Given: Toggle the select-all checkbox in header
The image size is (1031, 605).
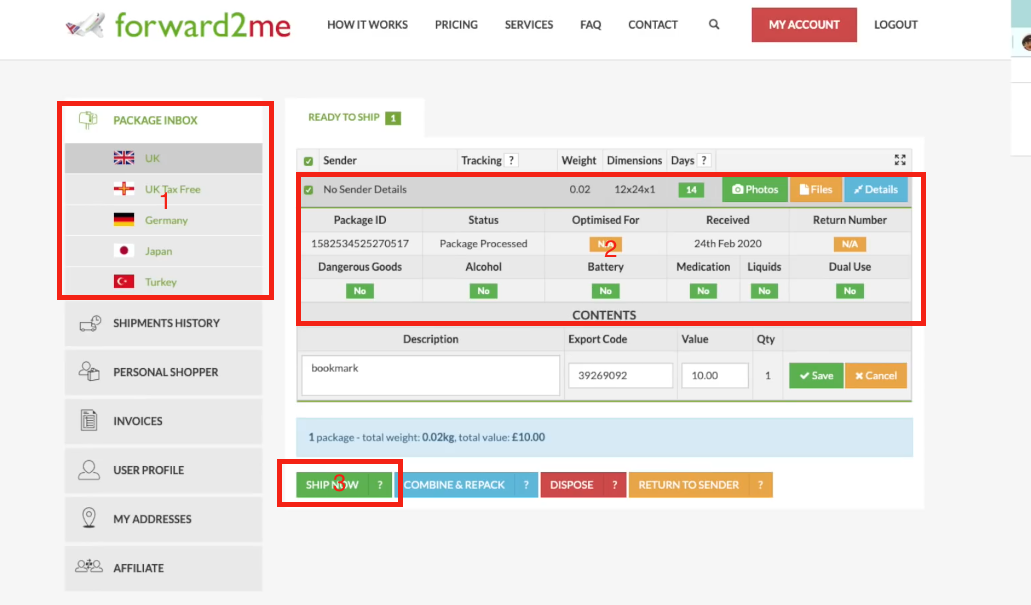Looking at the screenshot, I should [308, 161].
